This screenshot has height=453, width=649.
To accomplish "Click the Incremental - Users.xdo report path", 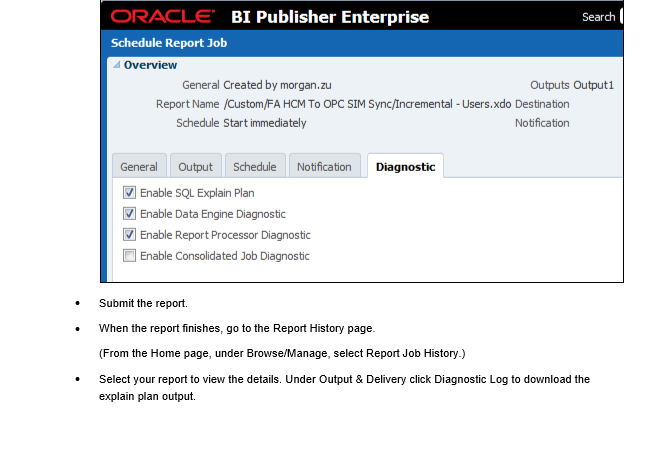I will [367, 104].
